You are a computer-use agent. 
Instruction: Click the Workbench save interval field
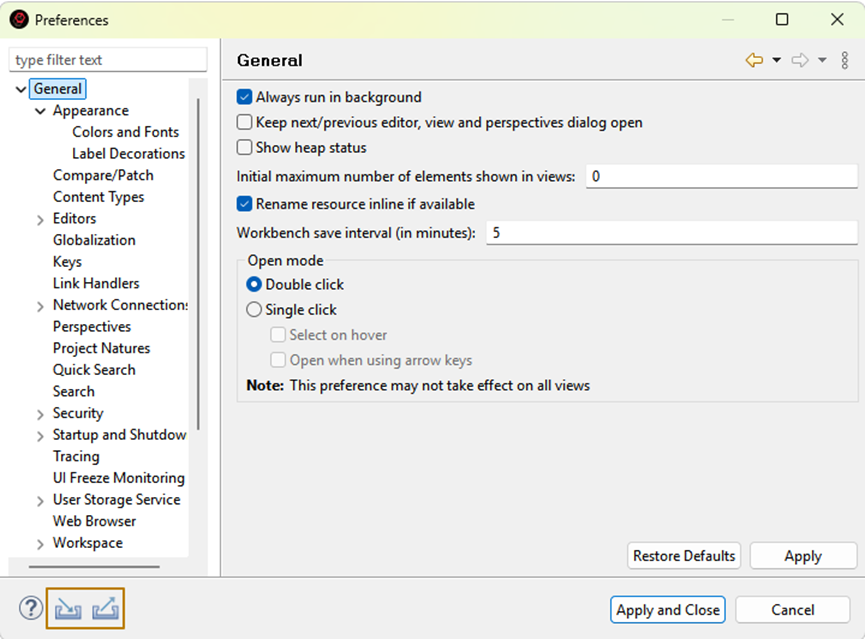coord(670,233)
